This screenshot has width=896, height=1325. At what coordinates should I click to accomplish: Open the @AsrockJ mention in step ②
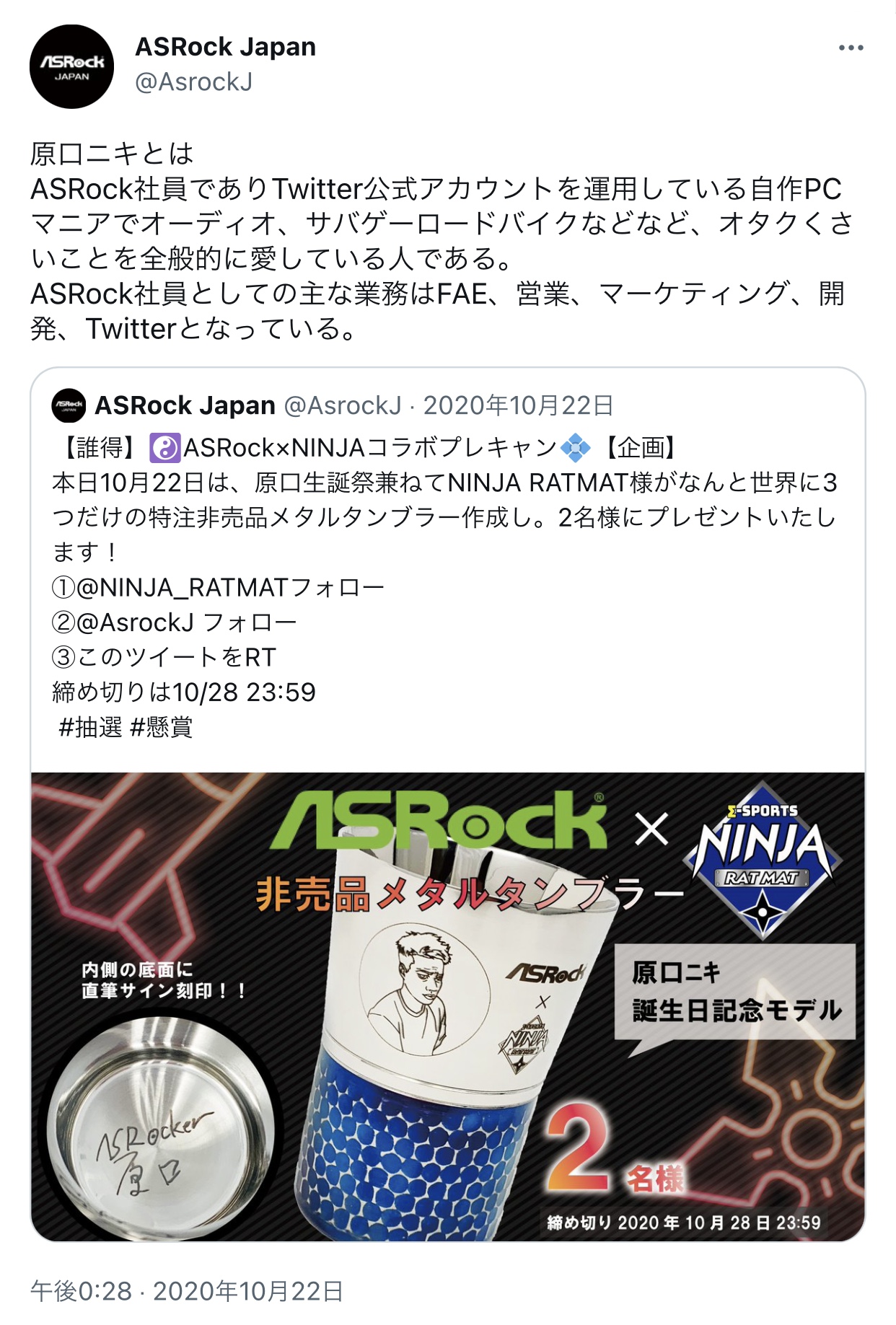tap(135, 622)
